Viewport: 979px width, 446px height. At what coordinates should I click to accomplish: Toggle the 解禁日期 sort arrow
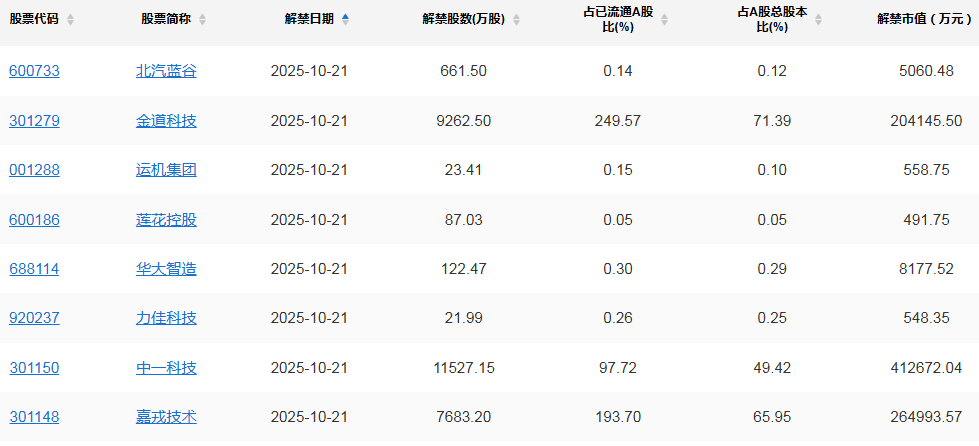click(345, 19)
